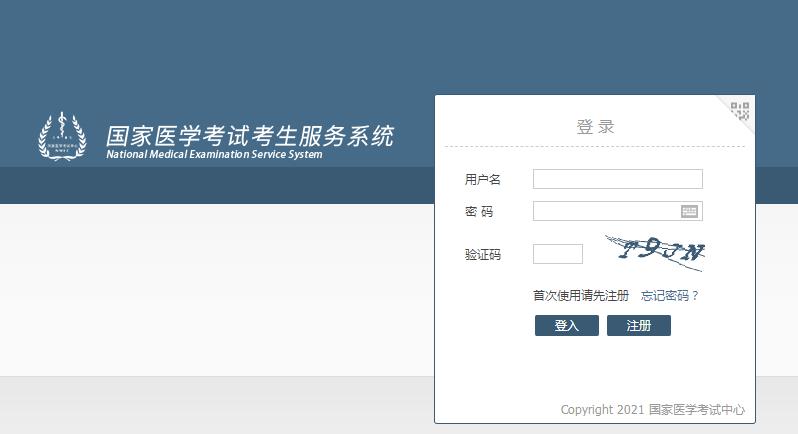
Task: Click the question mark after 忘记密码
Action: point(695,296)
